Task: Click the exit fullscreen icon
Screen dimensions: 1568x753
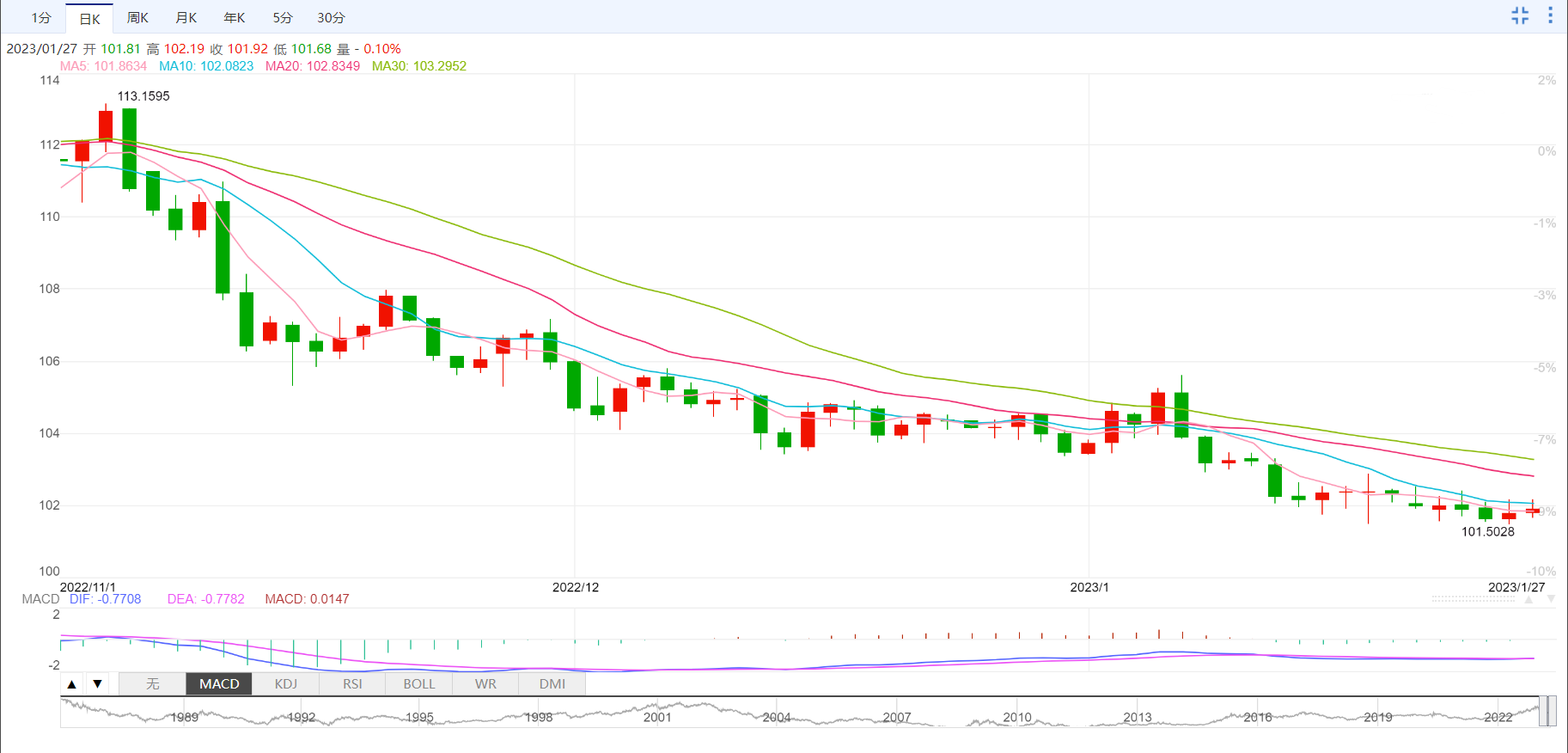Action: [x=1520, y=15]
